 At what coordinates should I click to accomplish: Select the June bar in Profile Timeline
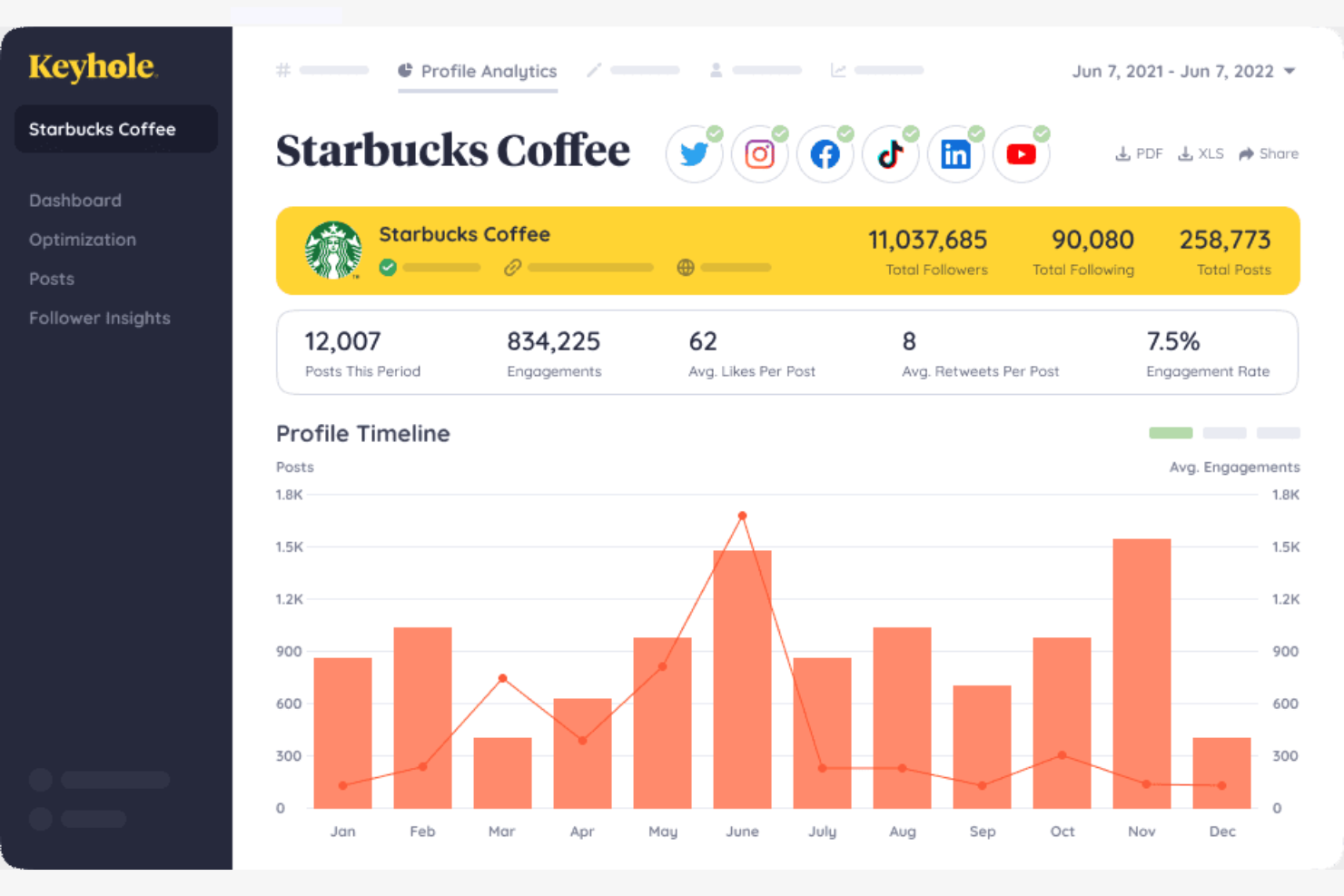point(742,681)
